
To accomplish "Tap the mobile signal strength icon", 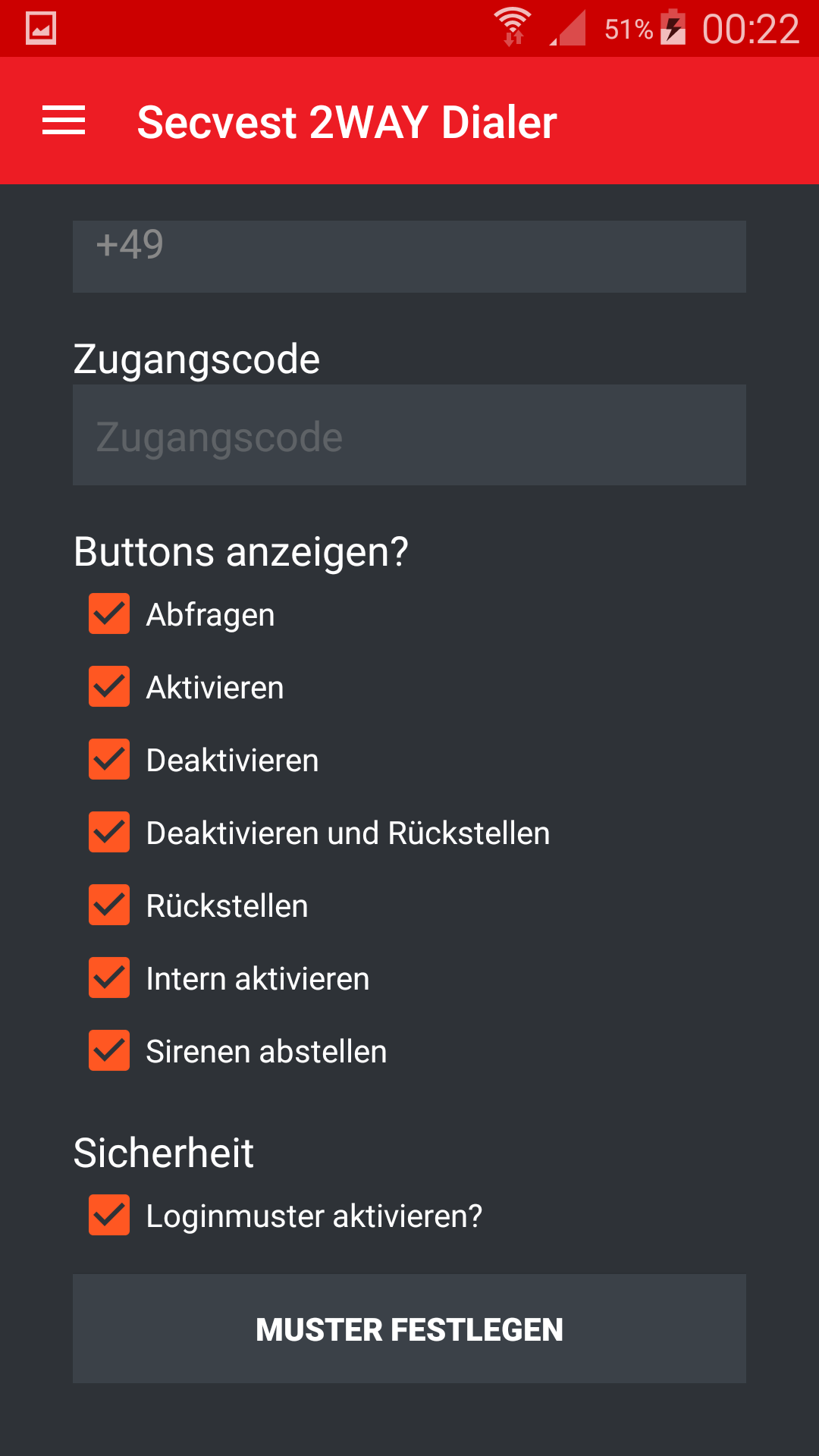I will tap(569, 29).
